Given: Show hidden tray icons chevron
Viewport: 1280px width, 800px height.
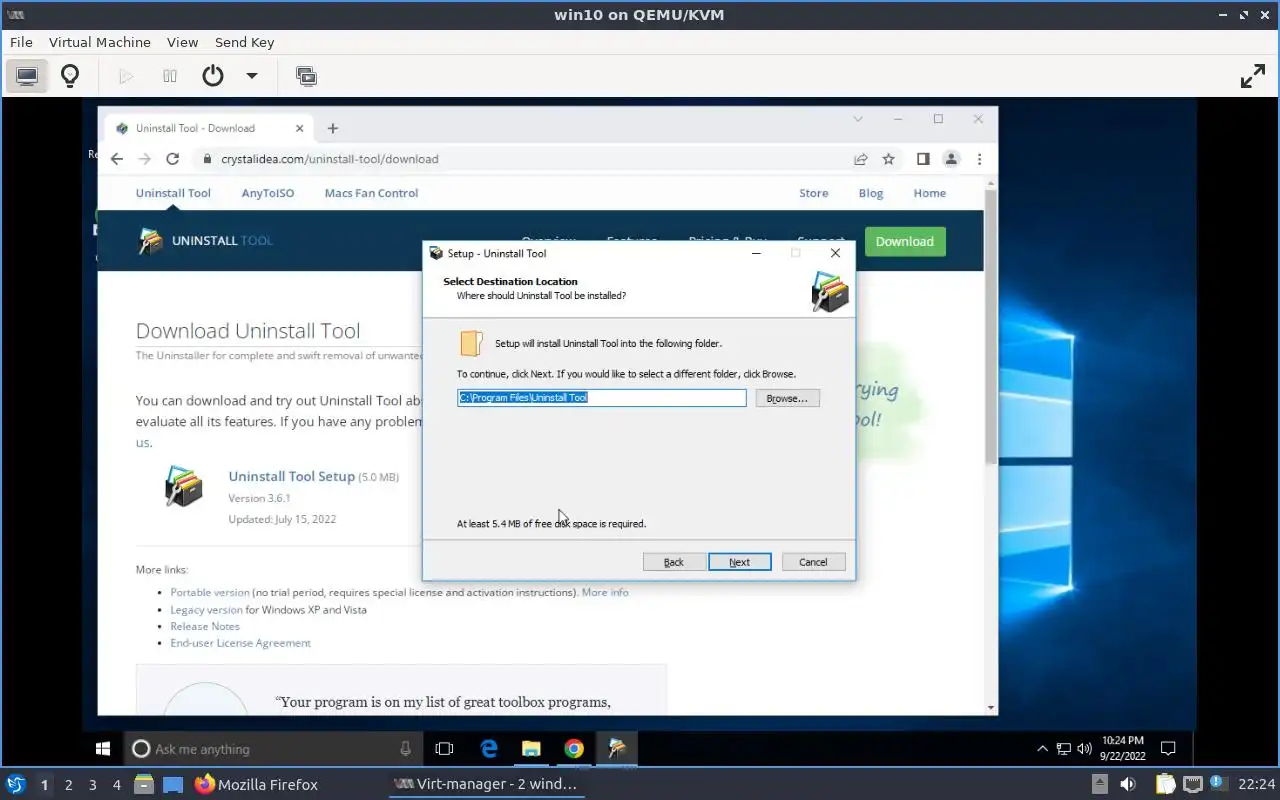Looking at the screenshot, I should pyautogui.click(x=1042, y=748).
